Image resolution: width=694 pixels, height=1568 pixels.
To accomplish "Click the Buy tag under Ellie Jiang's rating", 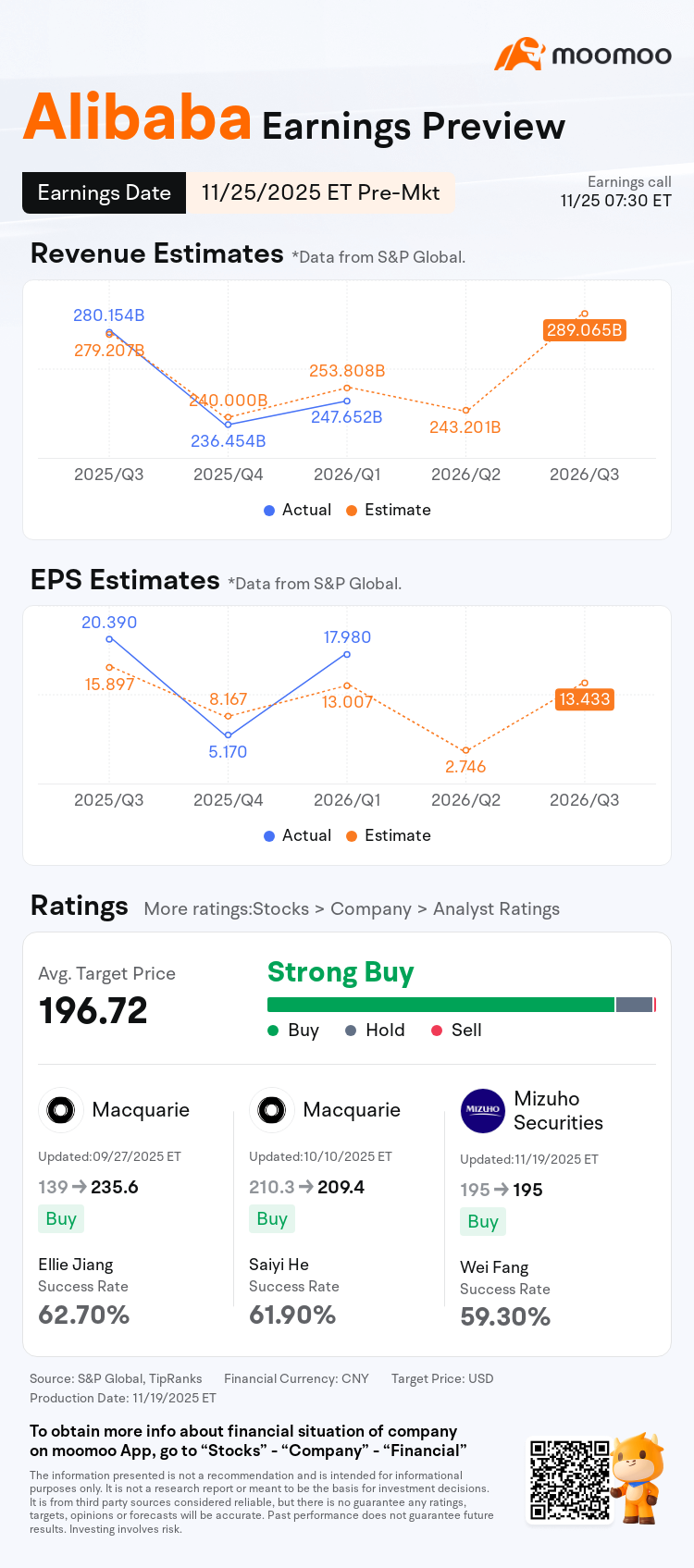I will pyautogui.click(x=61, y=1218).
